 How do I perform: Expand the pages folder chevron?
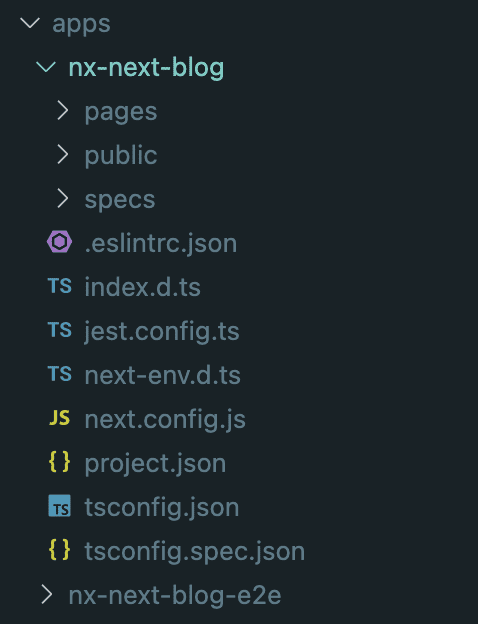62,110
